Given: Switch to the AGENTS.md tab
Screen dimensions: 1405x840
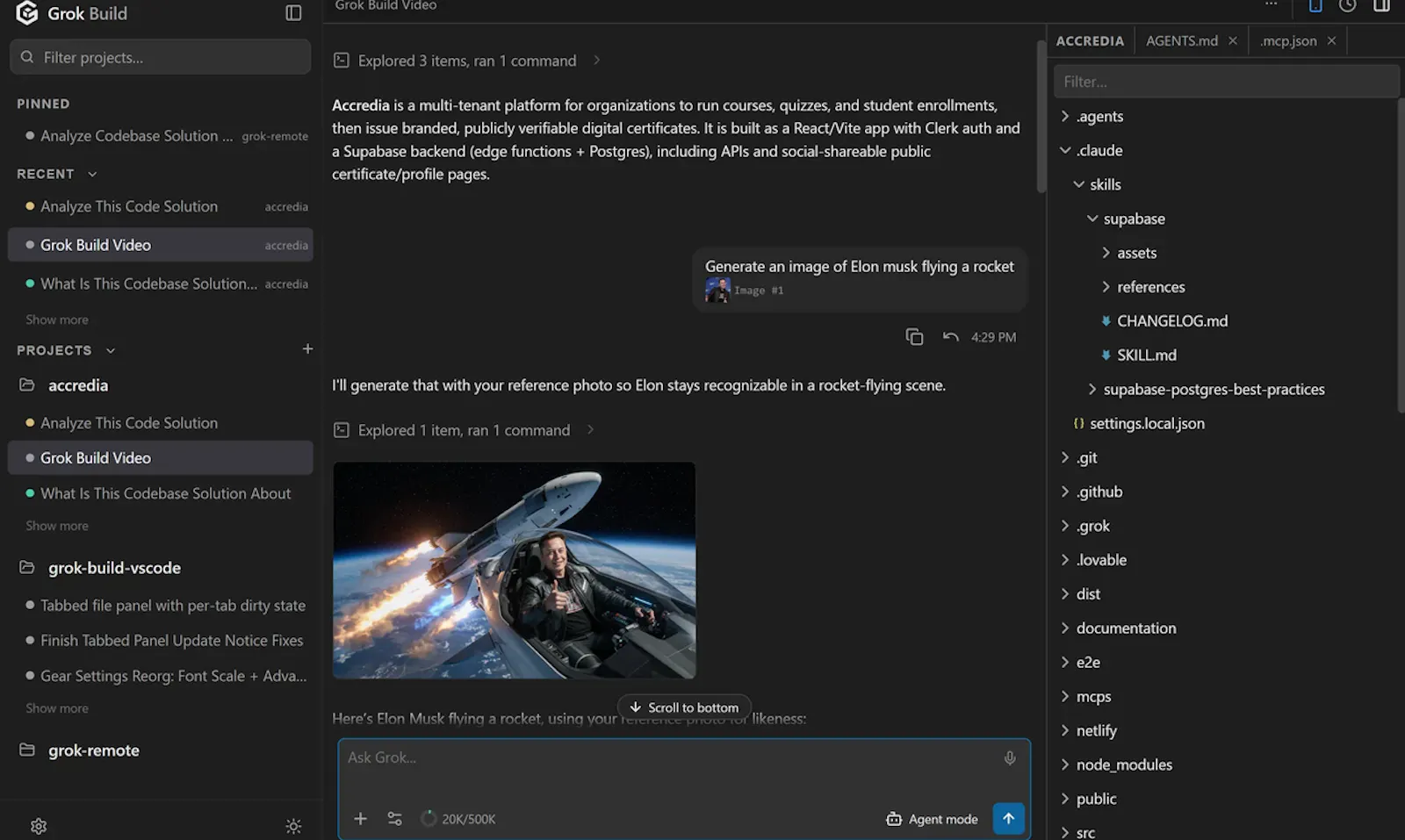Looking at the screenshot, I should (x=1181, y=41).
